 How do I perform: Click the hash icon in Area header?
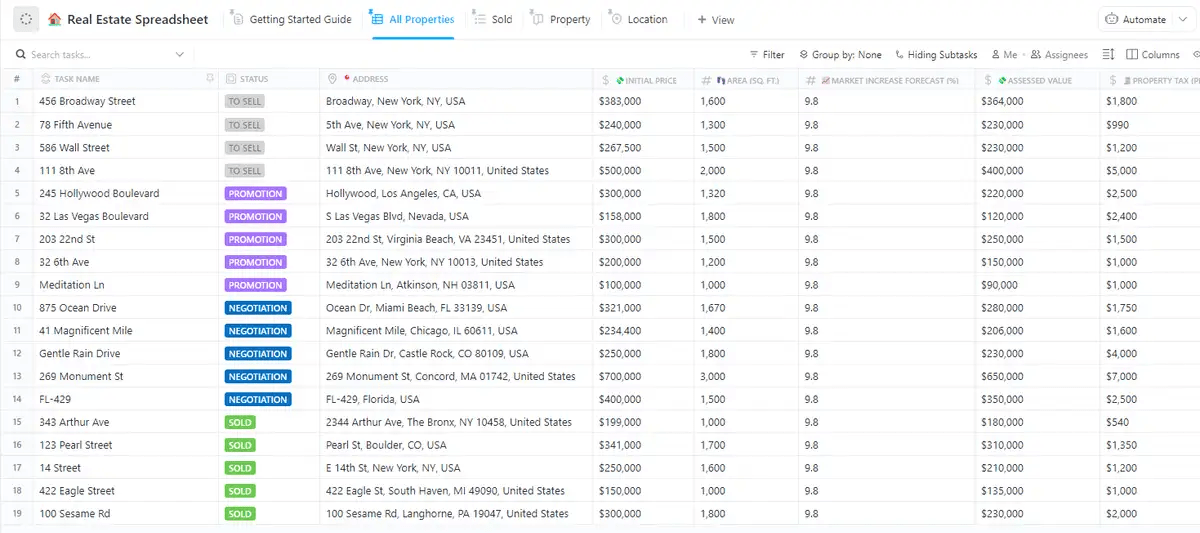click(x=706, y=80)
